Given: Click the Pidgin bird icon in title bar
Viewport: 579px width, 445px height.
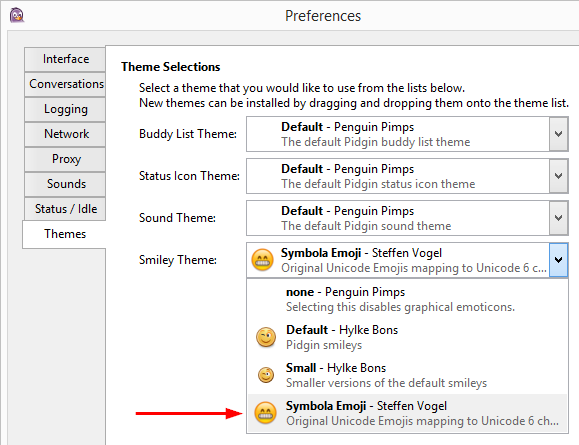Looking at the screenshot, I should [17, 15].
